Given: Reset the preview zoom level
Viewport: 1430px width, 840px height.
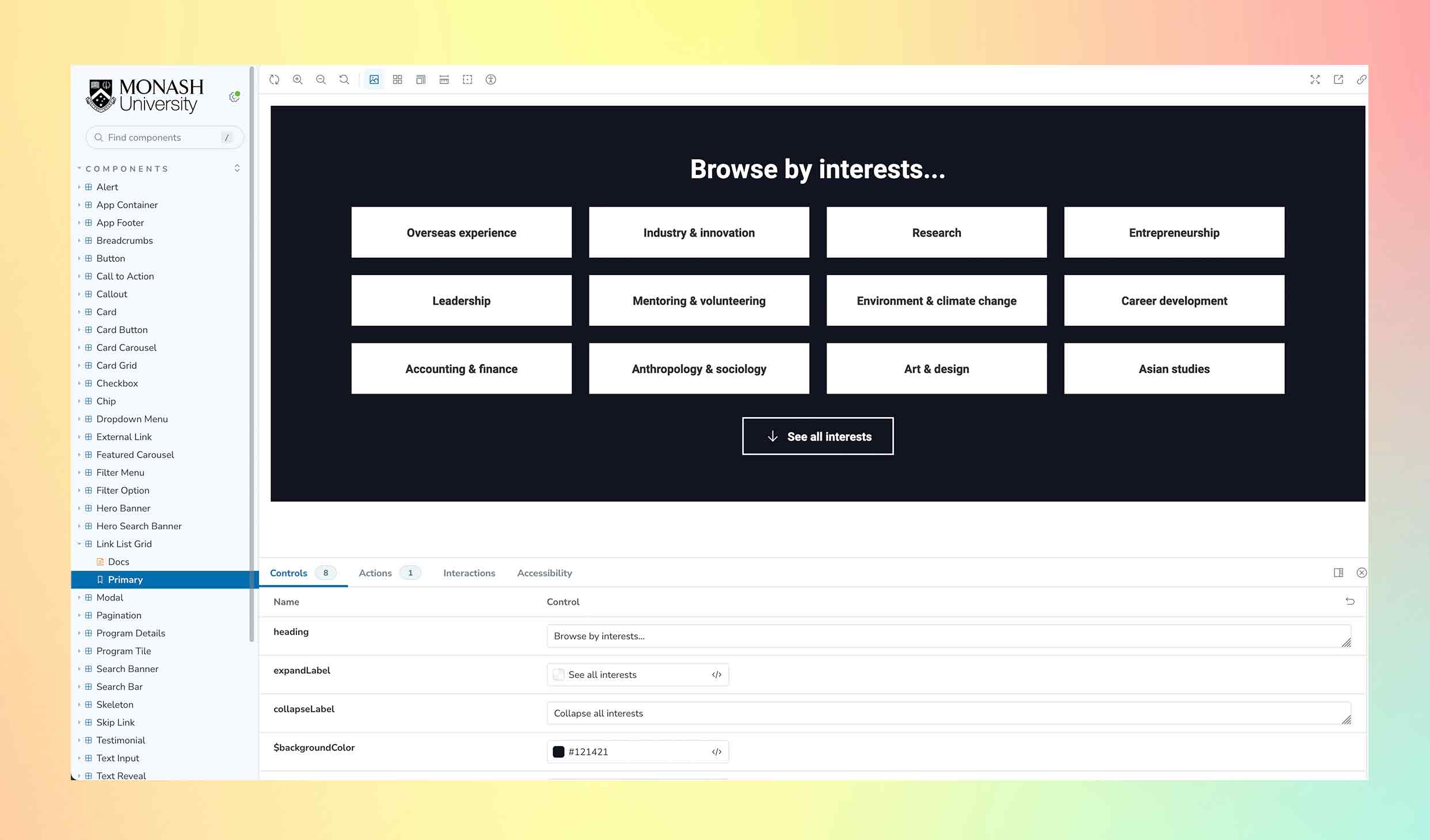Looking at the screenshot, I should [344, 79].
